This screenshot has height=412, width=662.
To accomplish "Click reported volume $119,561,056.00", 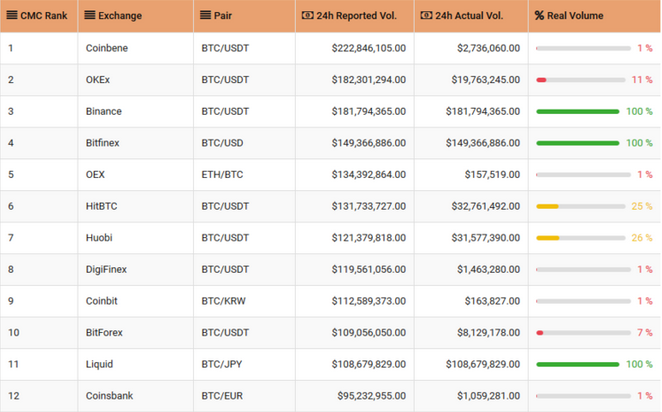I will tap(369, 269).
